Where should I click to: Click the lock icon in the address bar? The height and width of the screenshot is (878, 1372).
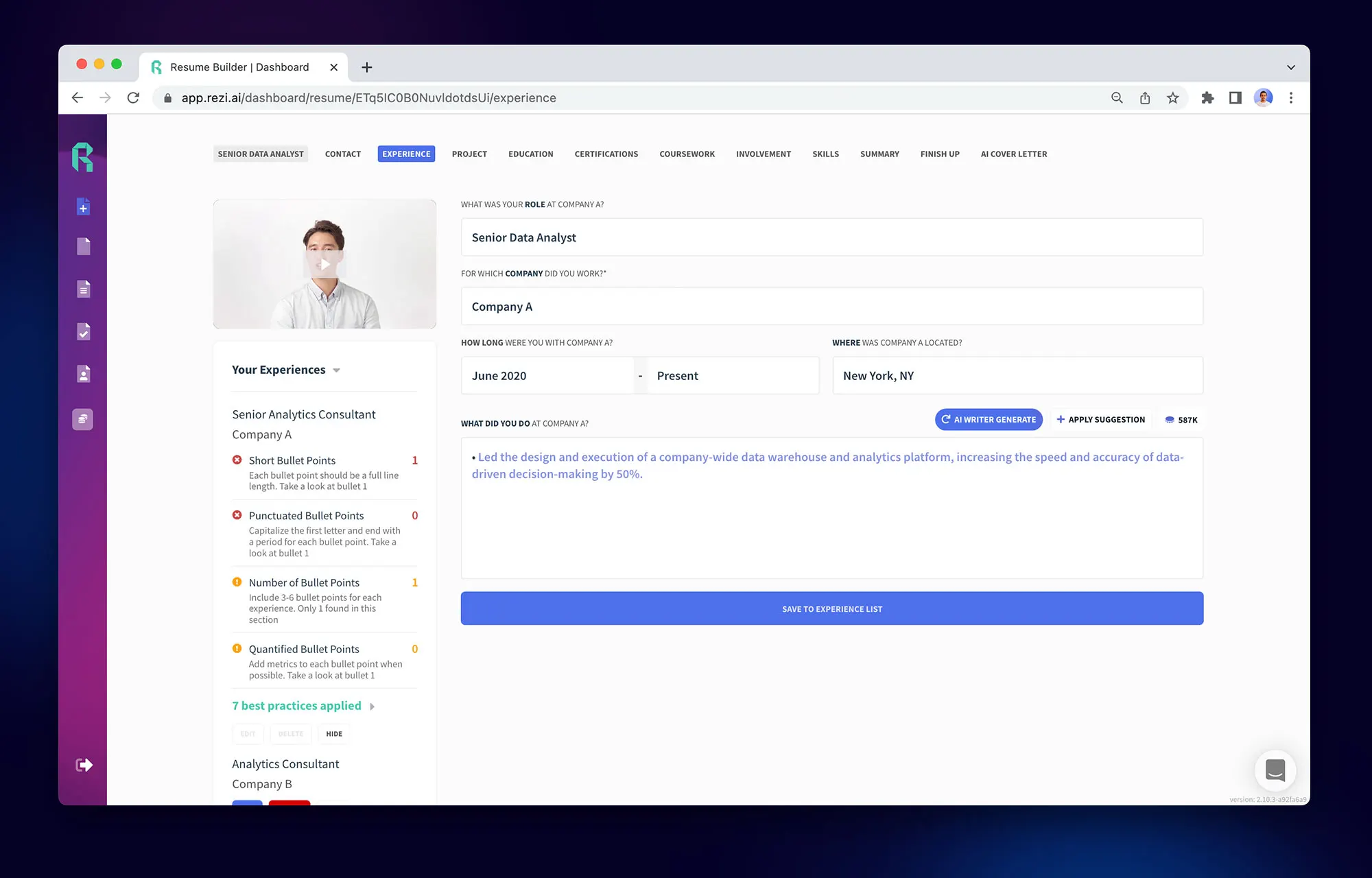[x=167, y=98]
